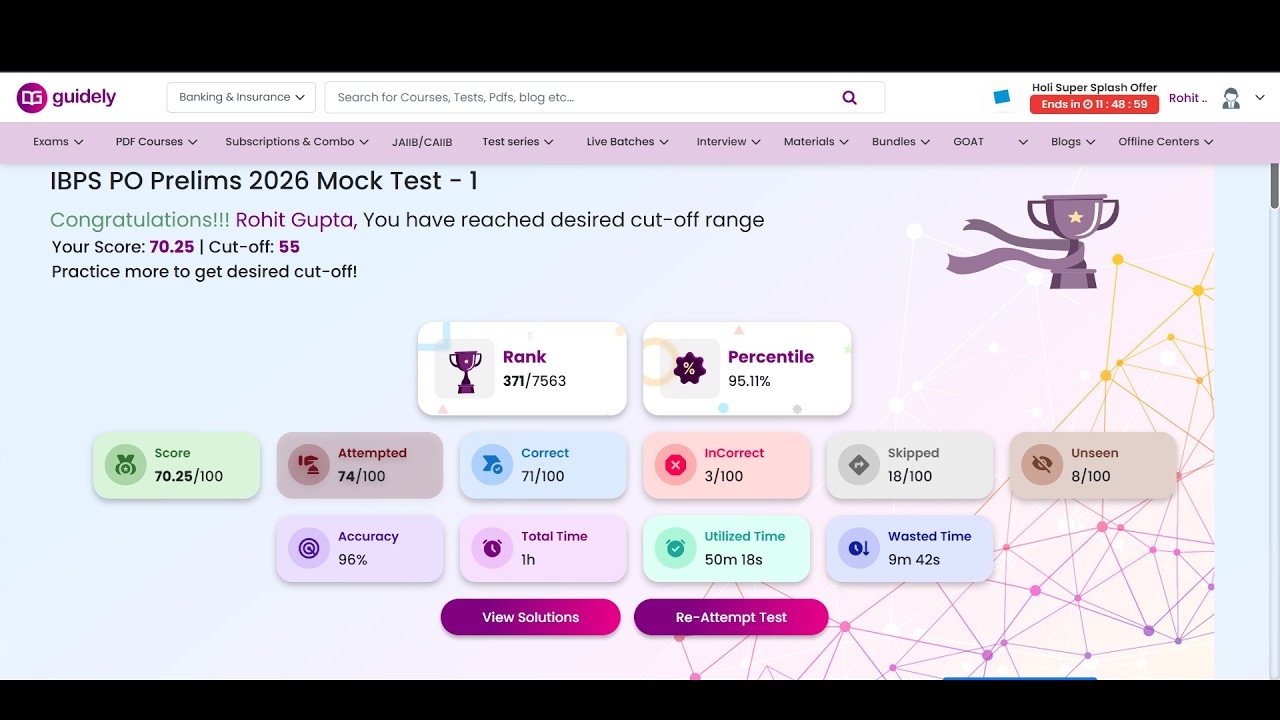Expand the Test series menu

tap(518, 142)
